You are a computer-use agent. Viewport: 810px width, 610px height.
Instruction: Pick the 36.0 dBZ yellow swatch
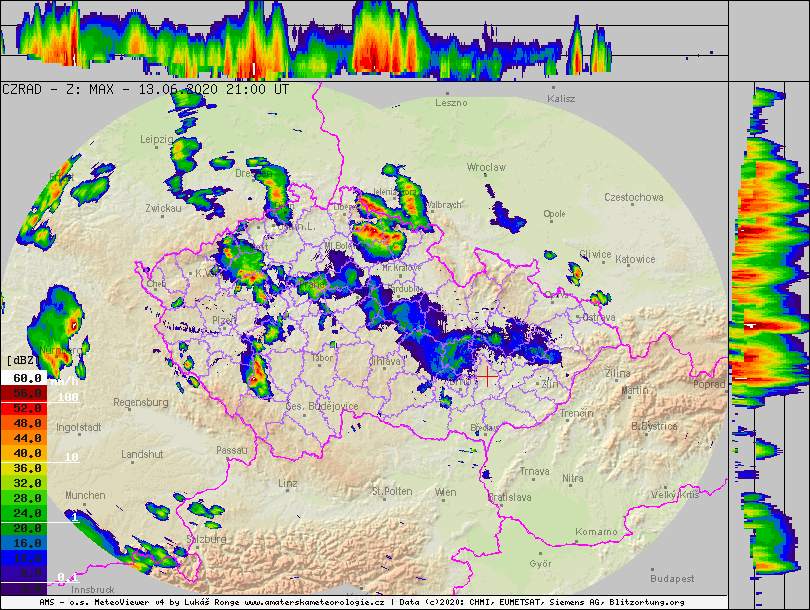pos(24,468)
